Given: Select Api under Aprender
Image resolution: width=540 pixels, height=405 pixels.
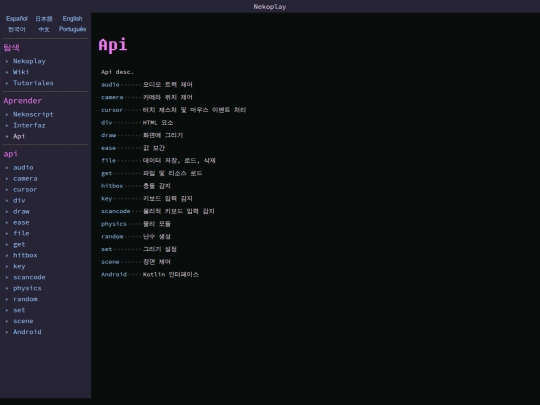Looking at the screenshot, I should click(19, 136).
